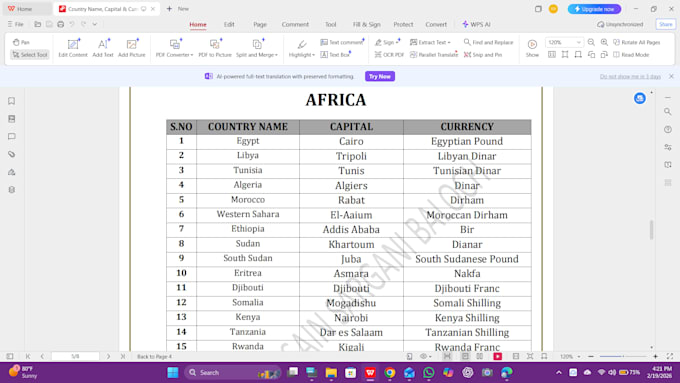The width and height of the screenshot is (680, 383).
Task: Click Upgrade now button
Action: pos(594,9)
